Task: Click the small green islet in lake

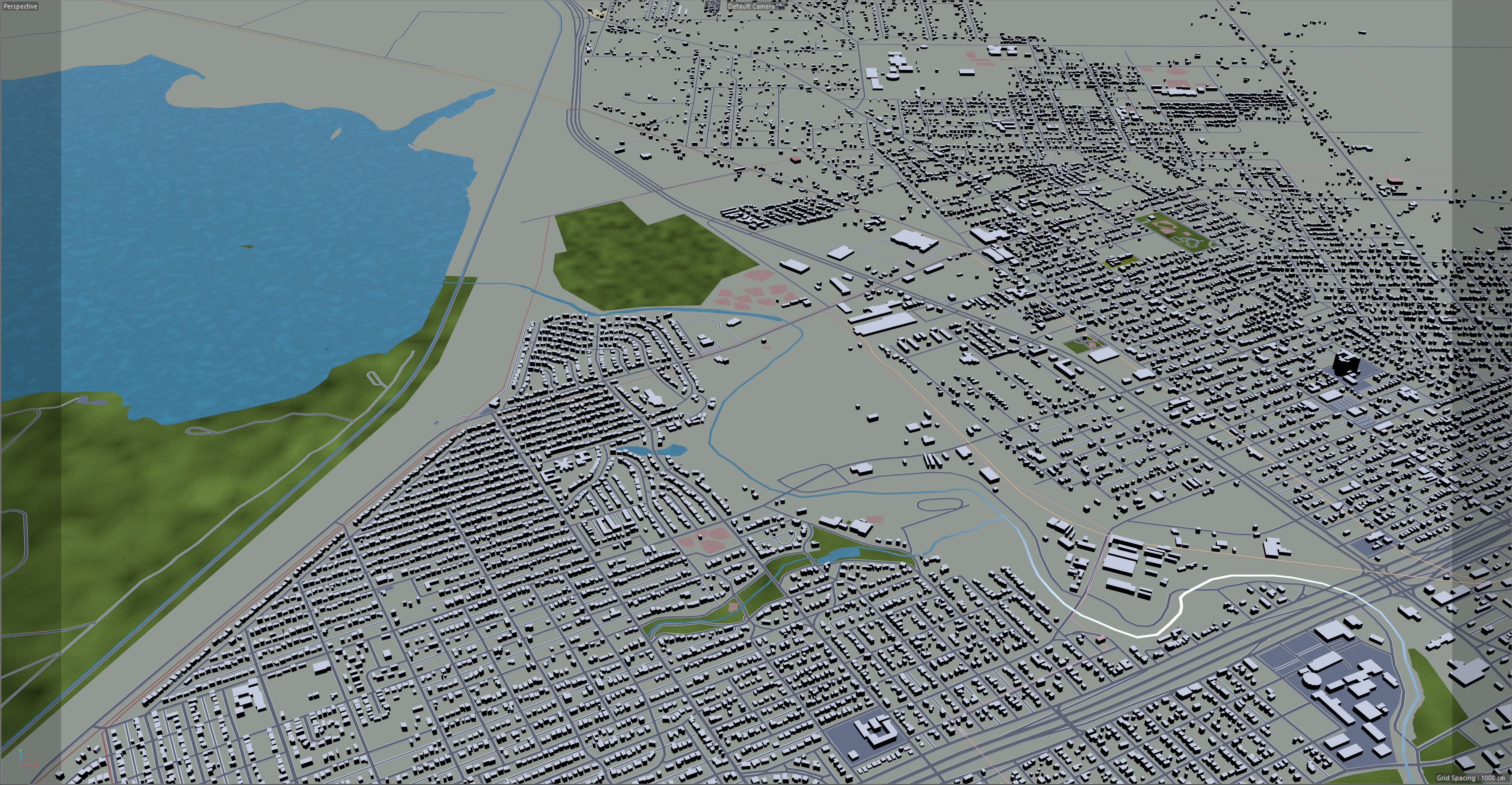Action: 247,247
